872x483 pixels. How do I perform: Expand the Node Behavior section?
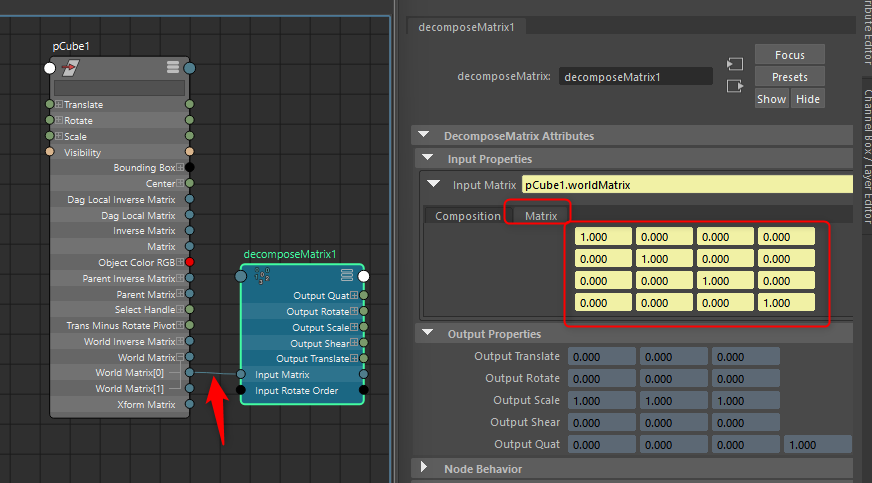[x=424, y=467]
